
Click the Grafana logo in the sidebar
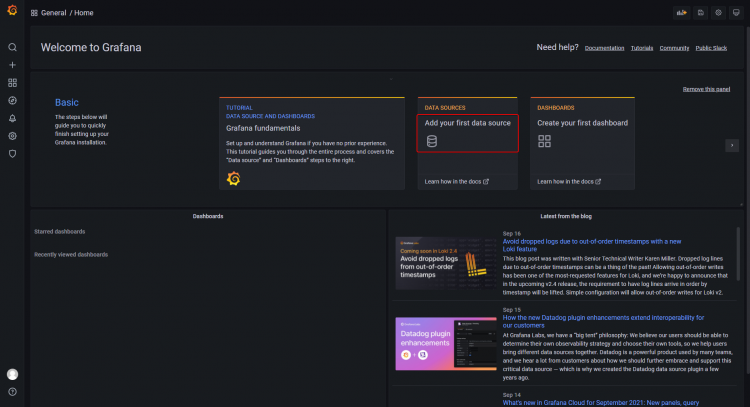12,10
